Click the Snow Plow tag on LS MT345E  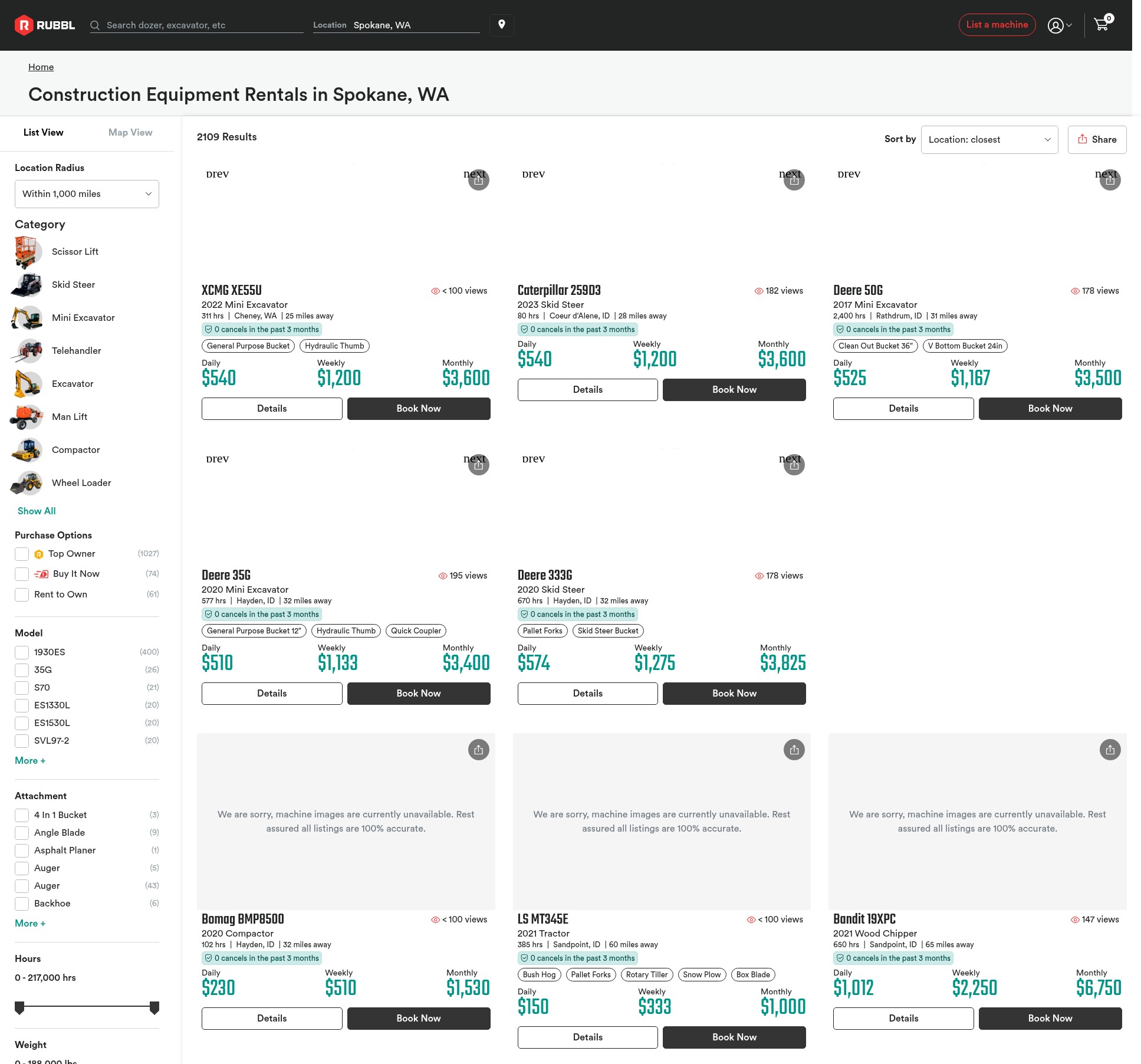[x=702, y=975]
